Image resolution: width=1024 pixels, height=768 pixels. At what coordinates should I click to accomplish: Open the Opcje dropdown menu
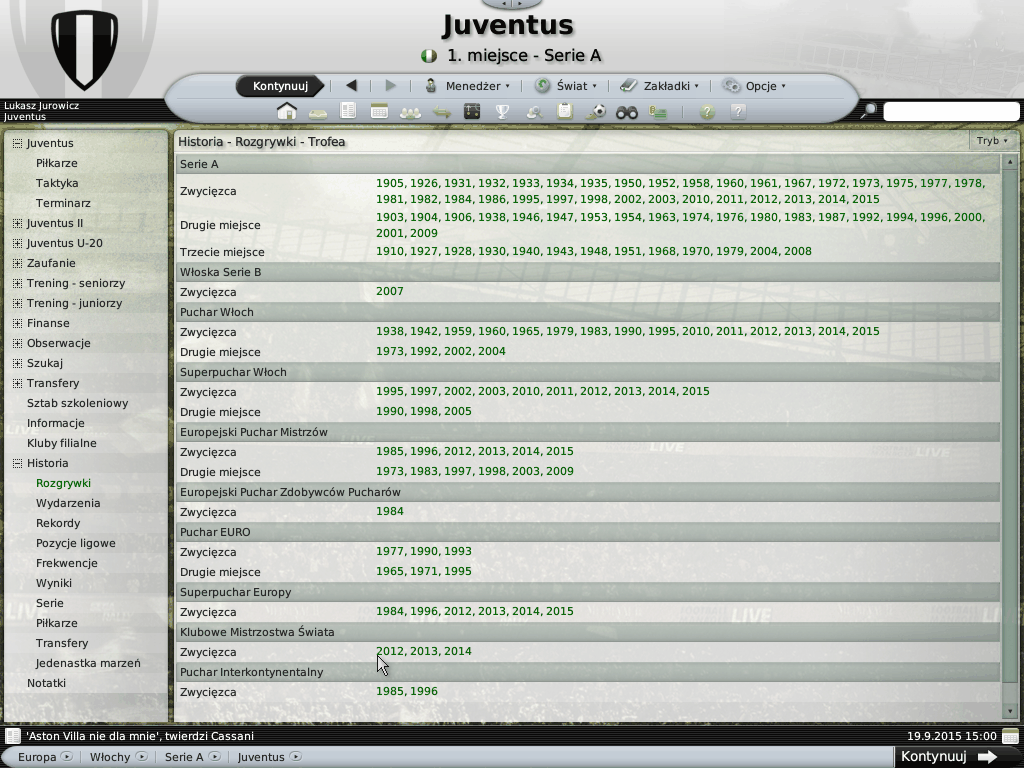754,86
